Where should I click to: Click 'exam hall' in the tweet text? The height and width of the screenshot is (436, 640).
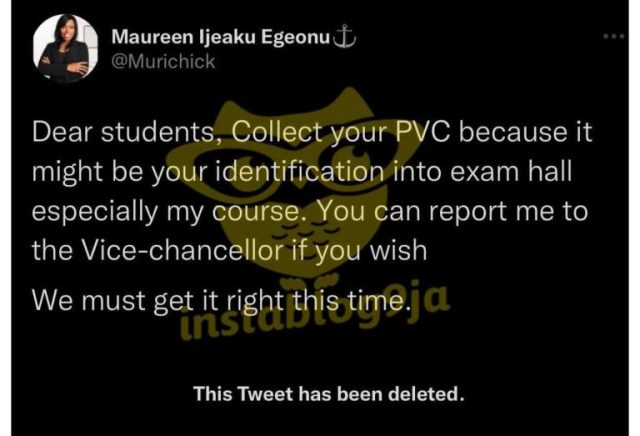511,171
